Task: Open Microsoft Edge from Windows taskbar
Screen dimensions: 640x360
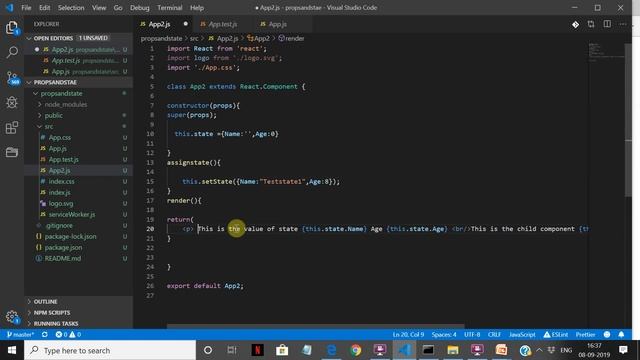Action: (331, 350)
